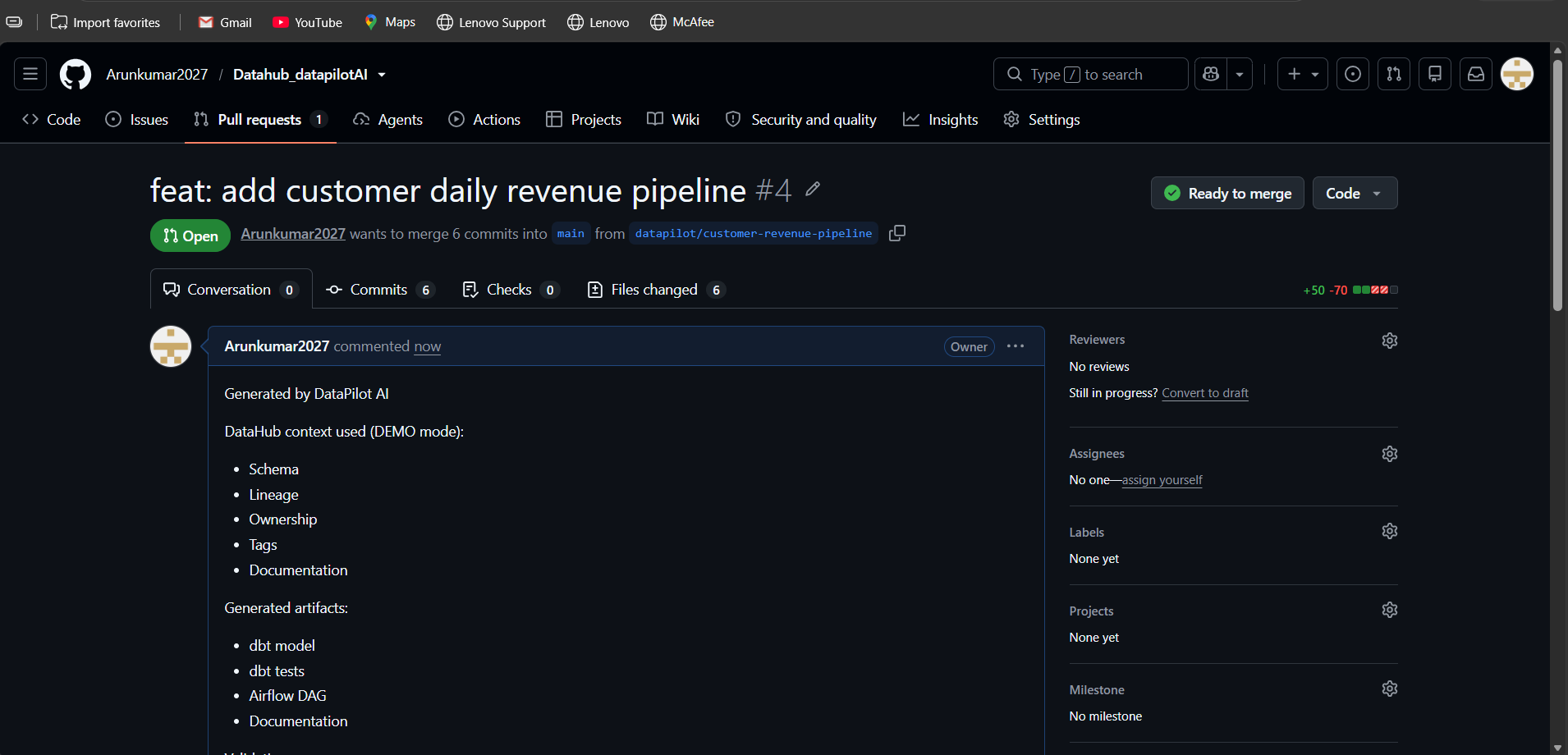Open the Copilot chat icon

coord(1211,75)
